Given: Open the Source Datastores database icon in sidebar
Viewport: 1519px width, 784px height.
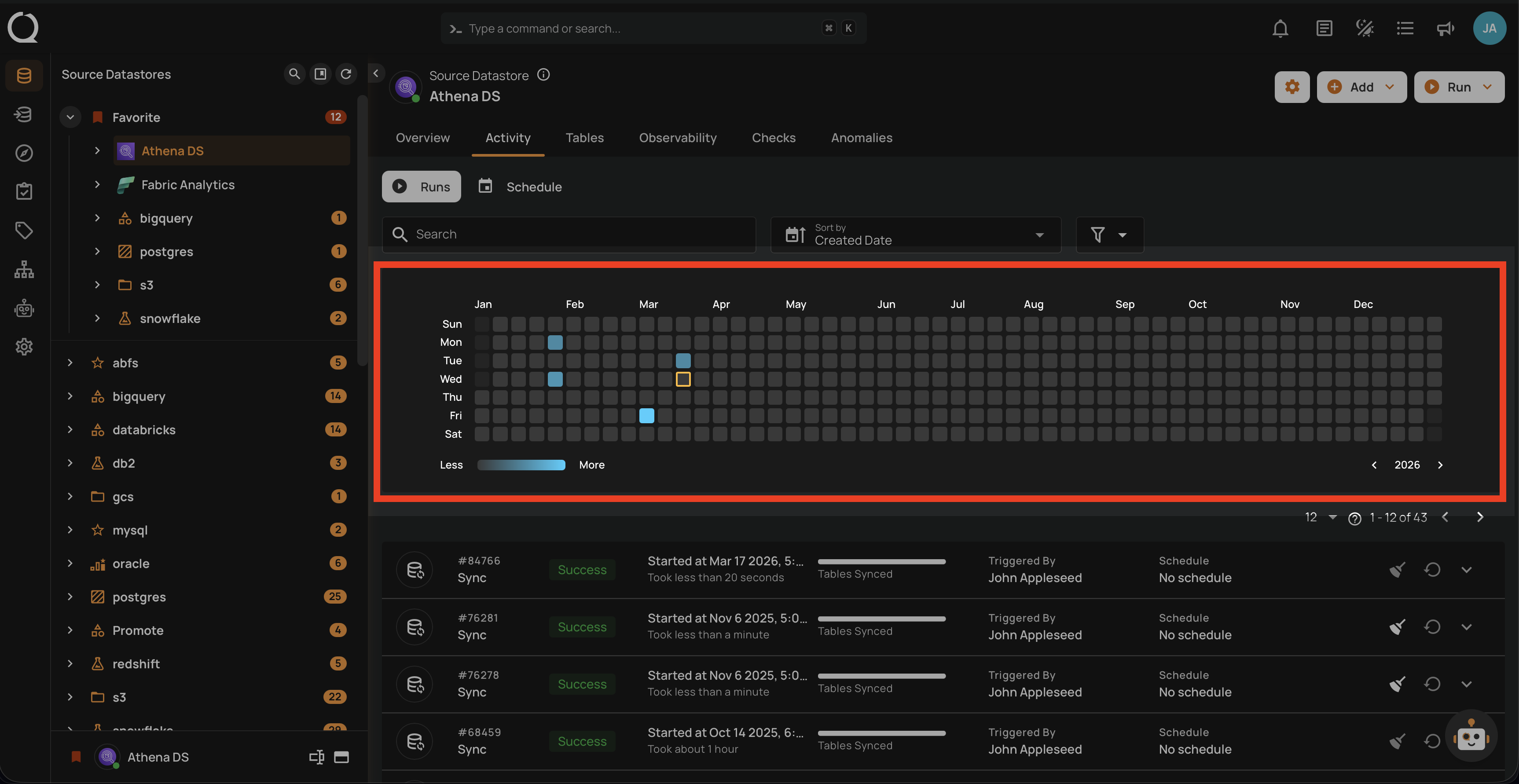Looking at the screenshot, I should tap(24, 76).
